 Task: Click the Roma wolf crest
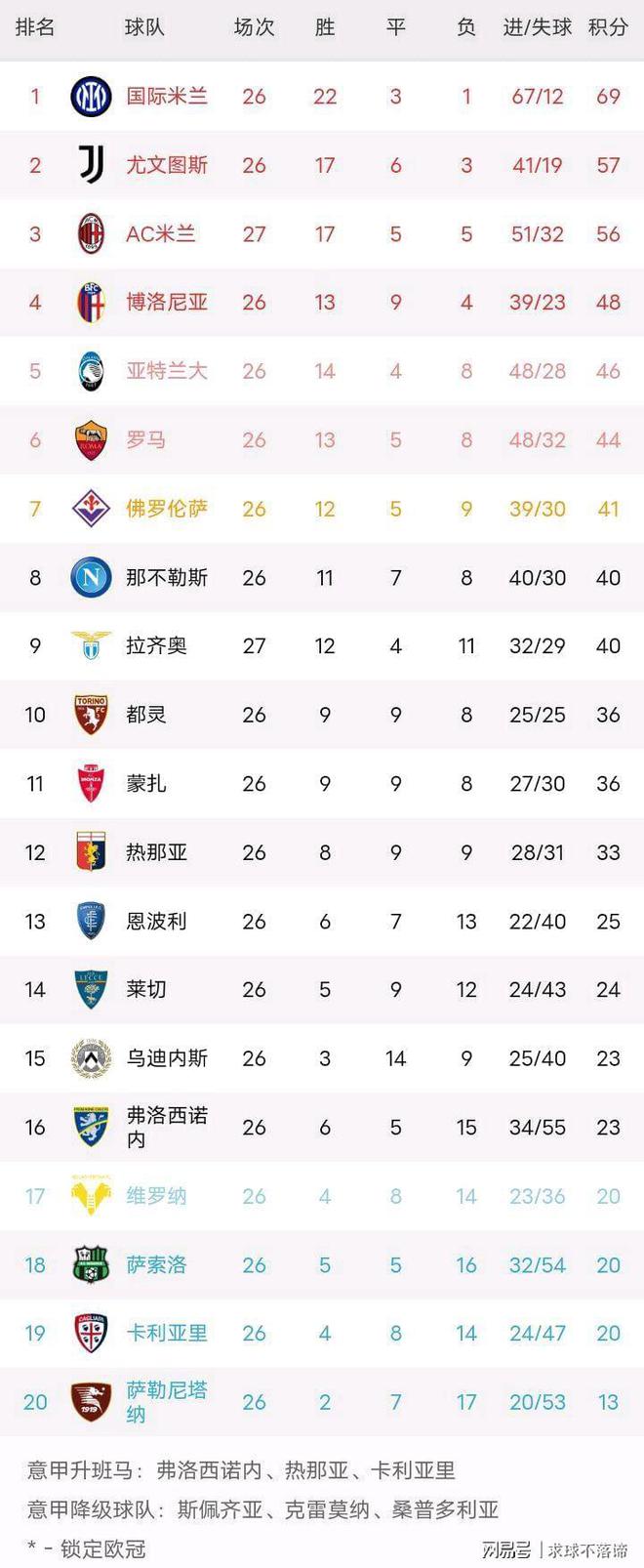click(91, 440)
